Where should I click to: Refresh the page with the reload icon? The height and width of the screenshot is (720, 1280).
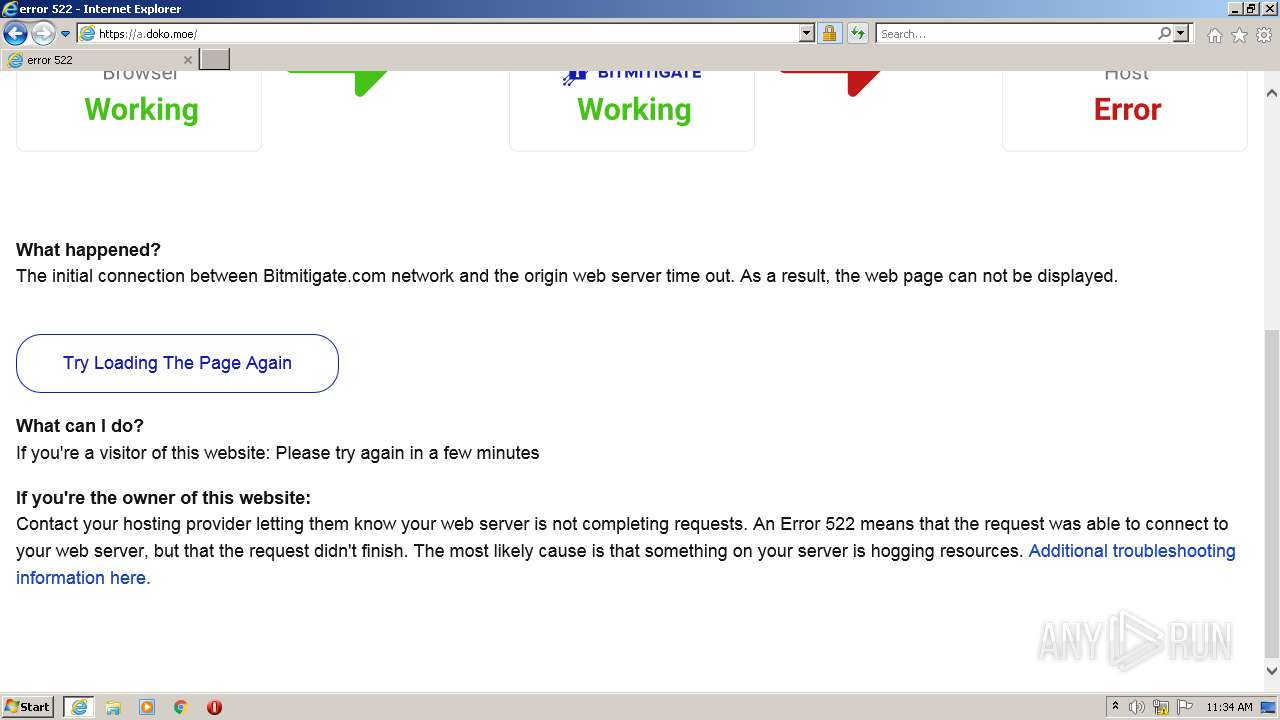pos(858,33)
